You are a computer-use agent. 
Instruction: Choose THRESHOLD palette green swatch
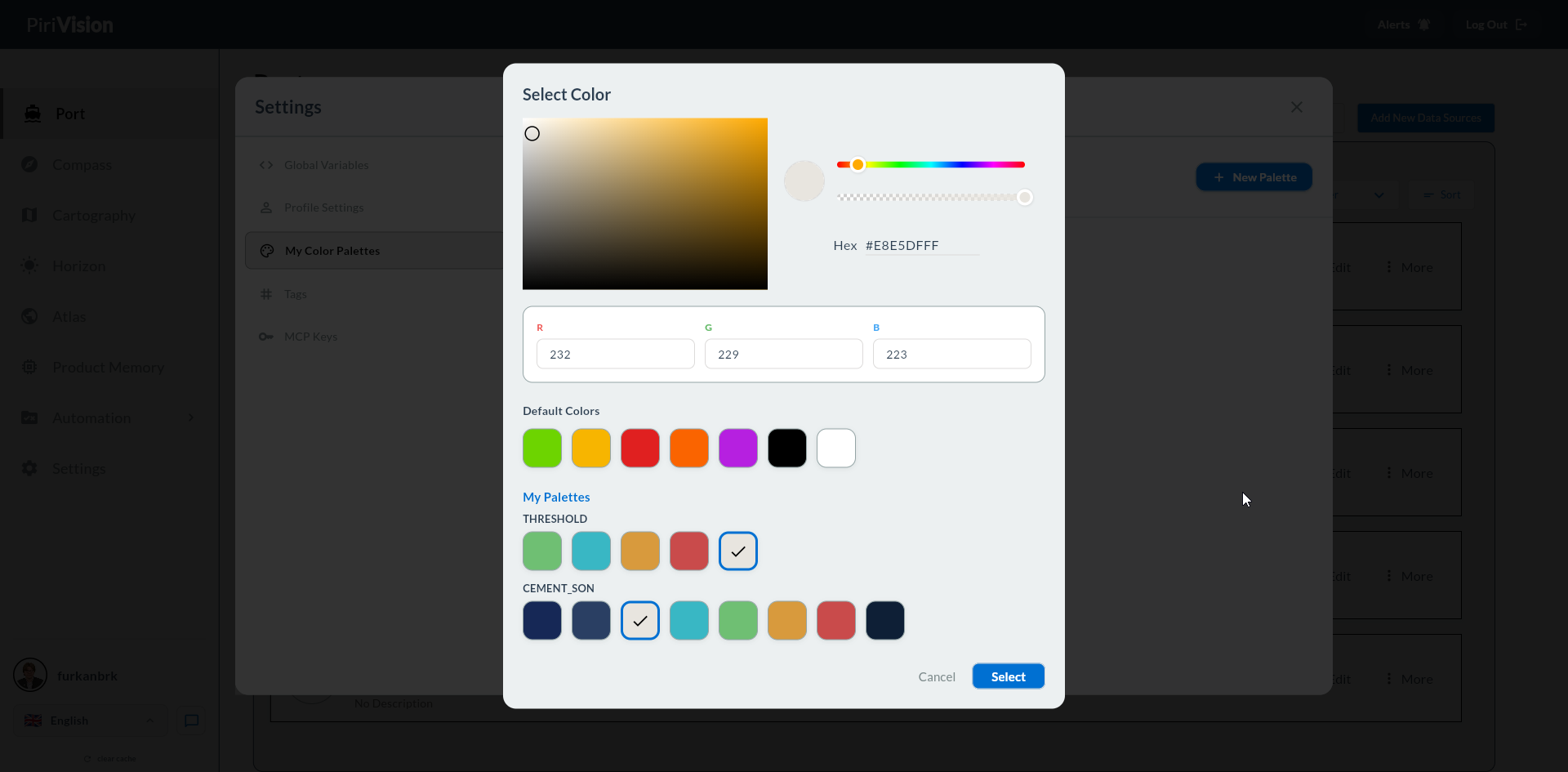click(x=542, y=551)
